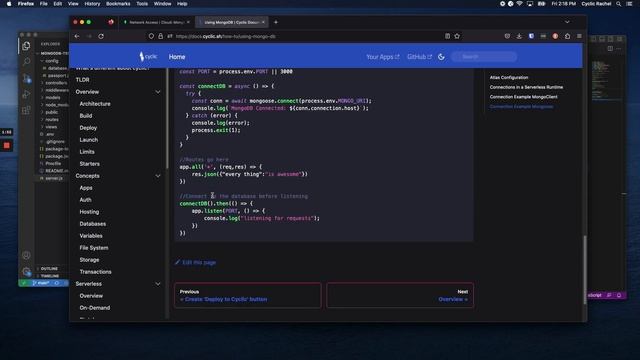Open Your Apps link
640x360 pixels.
coord(382,57)
